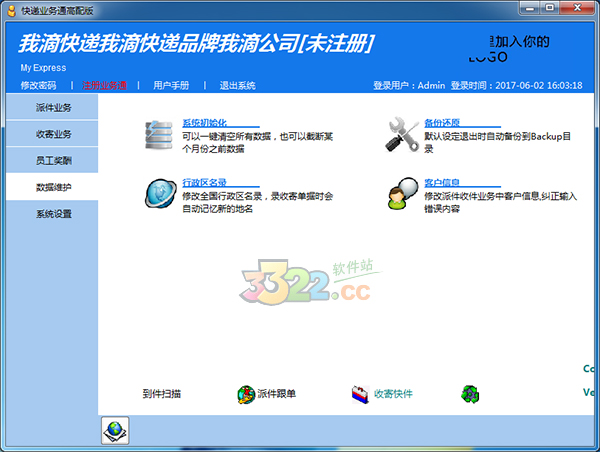
Task: Click the customer info person icon
Action: (403, 193)
